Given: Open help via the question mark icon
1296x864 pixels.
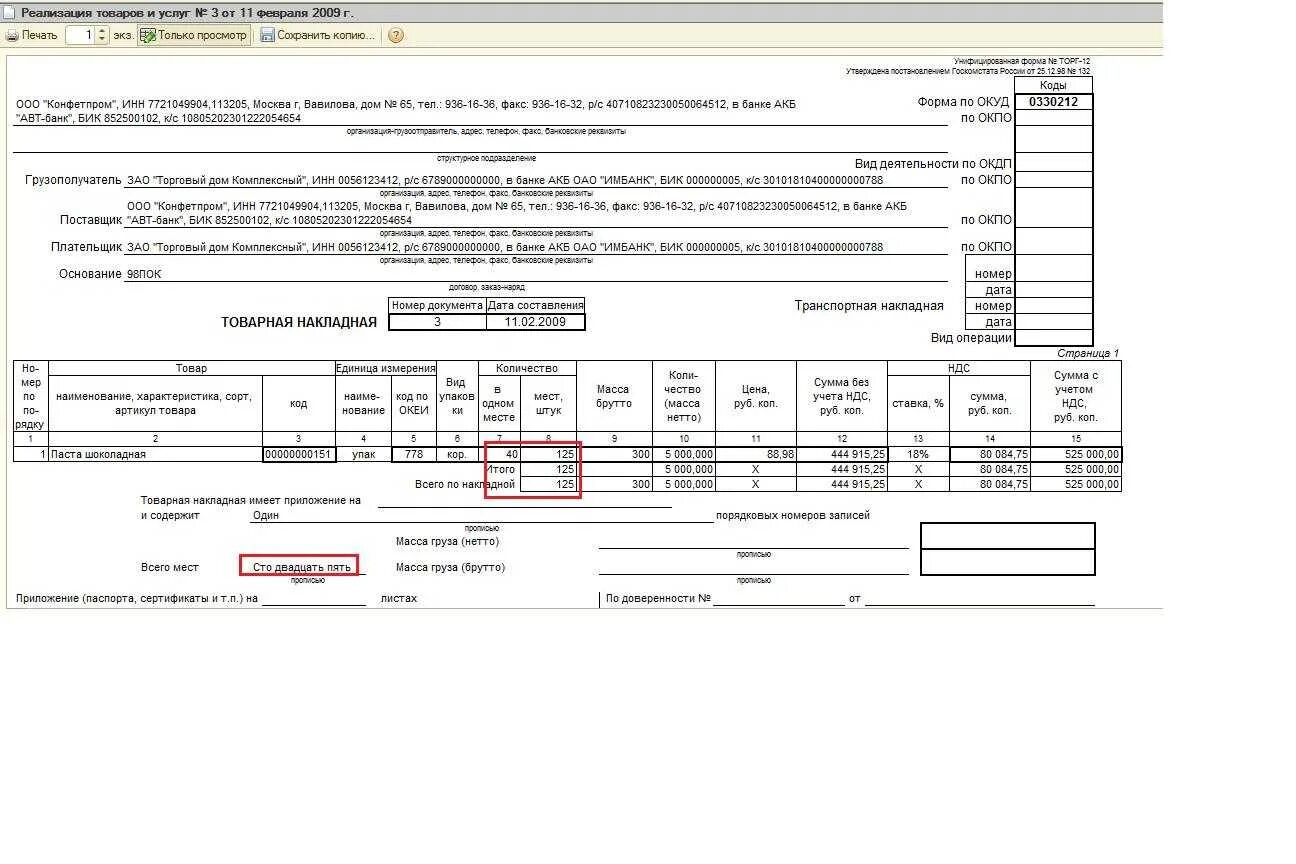Looking at the screenshot, I should [x=396, y=35].
